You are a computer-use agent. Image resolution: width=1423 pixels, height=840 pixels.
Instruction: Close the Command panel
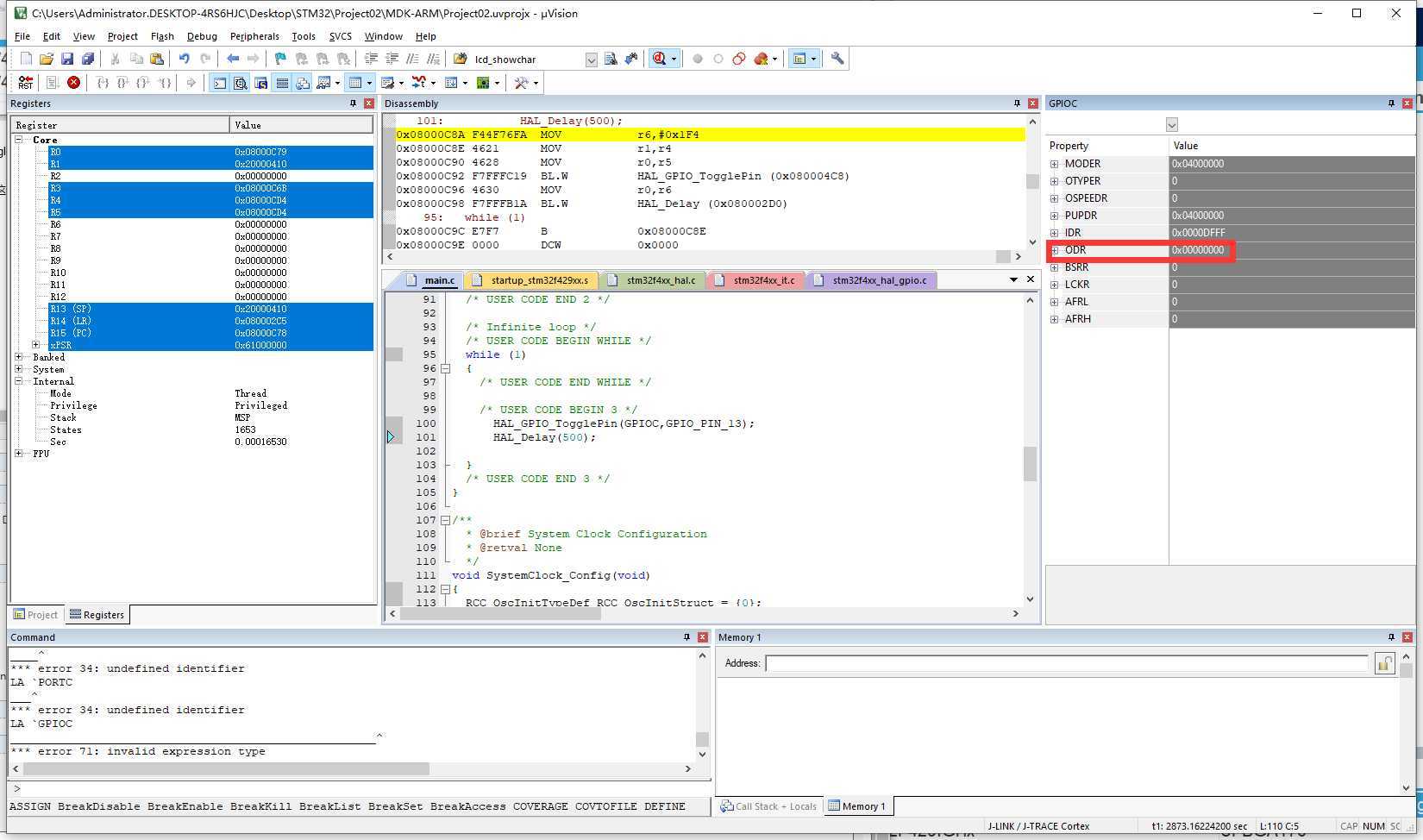point(703,637)
